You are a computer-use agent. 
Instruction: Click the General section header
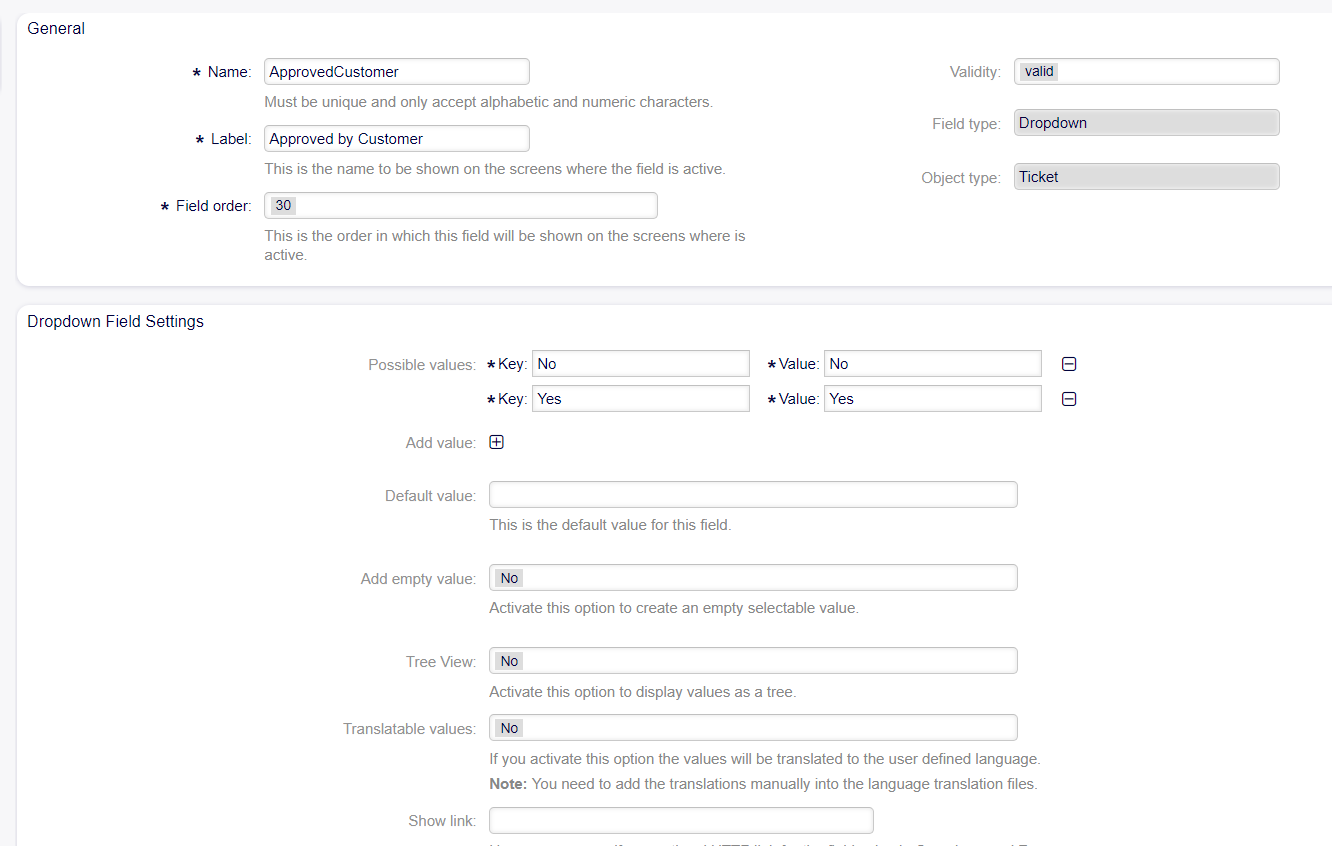click(56, 29)
